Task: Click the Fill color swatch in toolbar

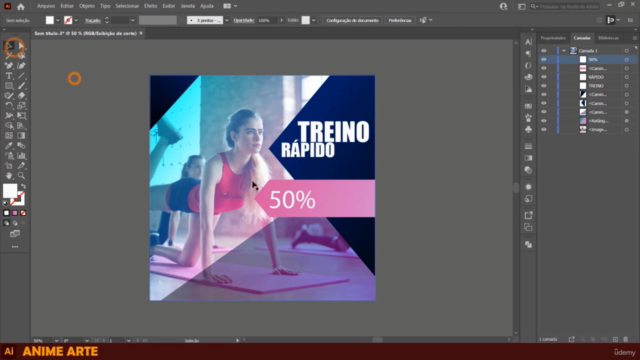Action: click(10, 191)
